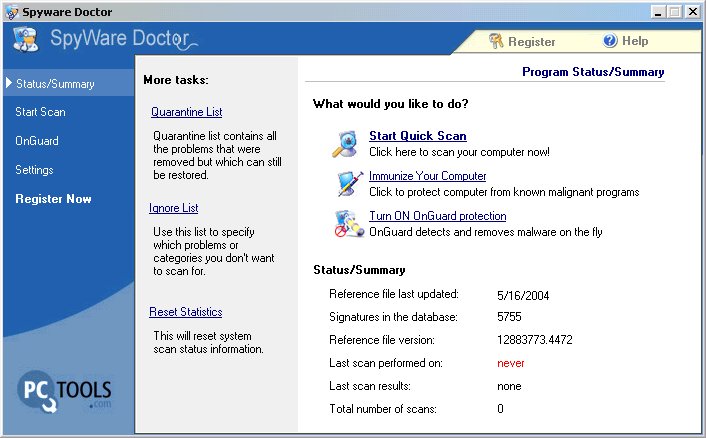This screenshot has height=438, width=706.
Task: Click 'Click here to scan your computer now!' text
Action: (x=459, y=152)
